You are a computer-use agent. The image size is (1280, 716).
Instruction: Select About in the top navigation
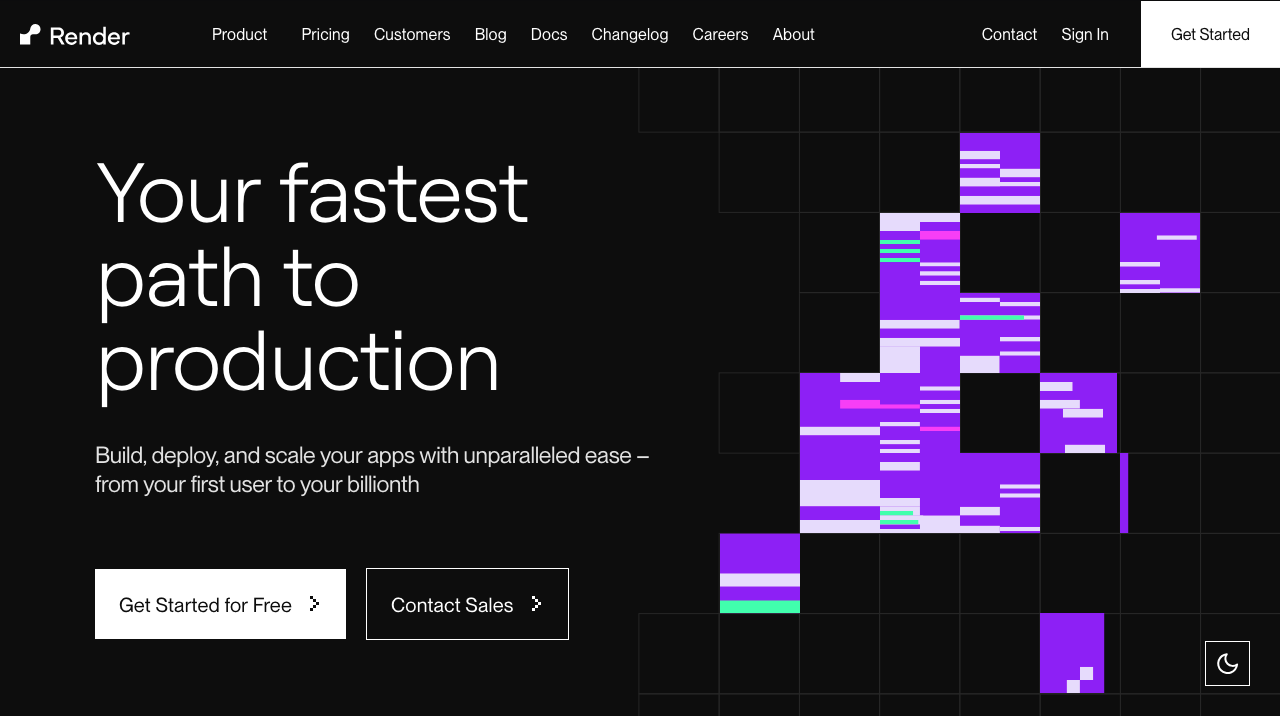coord(793,34)
